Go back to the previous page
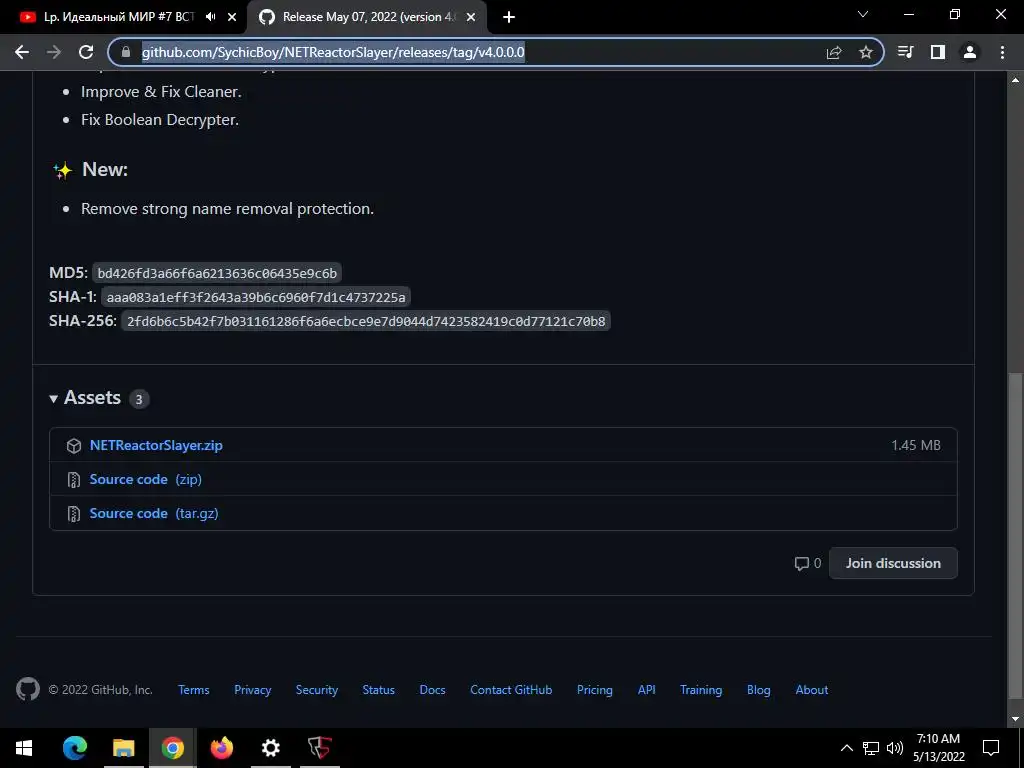Image resolution: width=1024 pixels, height=768 pixels. pos(22,52)
